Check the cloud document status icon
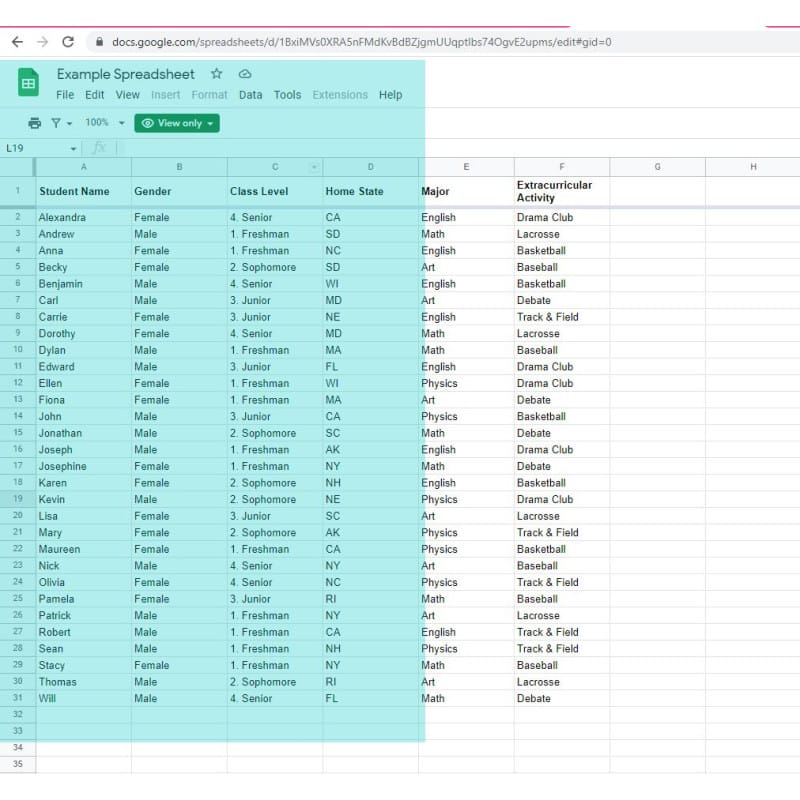Image resolution: width=800 pixels, height=800 pixels. [245, 74]
